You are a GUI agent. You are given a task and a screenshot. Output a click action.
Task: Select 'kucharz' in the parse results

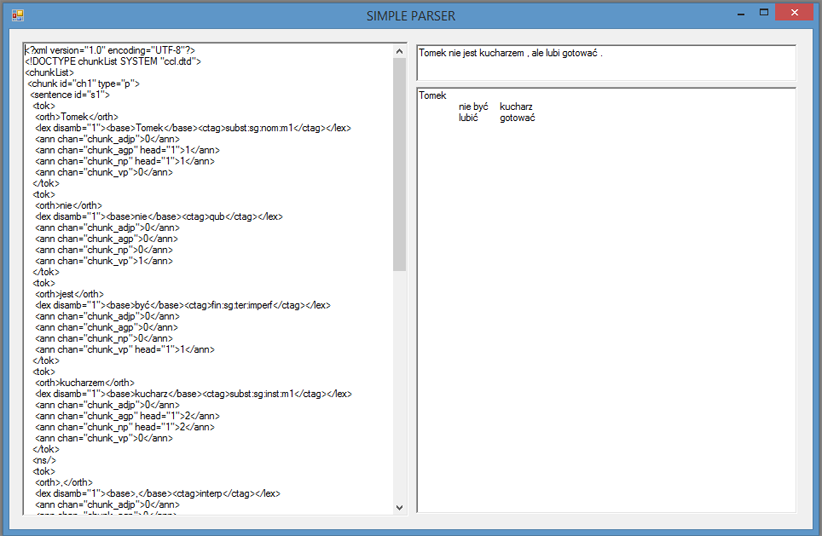coord(516,107)
